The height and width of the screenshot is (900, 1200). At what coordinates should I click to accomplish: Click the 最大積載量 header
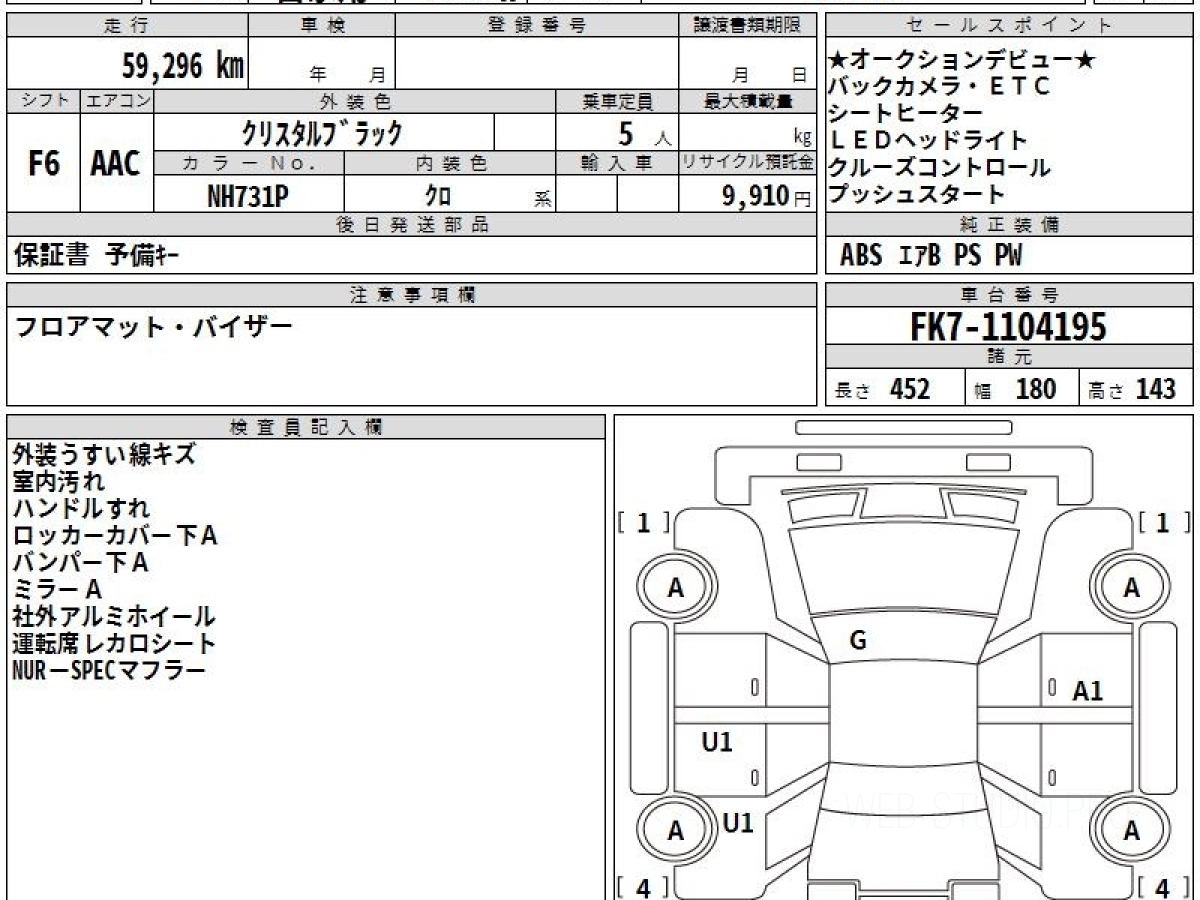pyautogui.click(x=747, y=101)
